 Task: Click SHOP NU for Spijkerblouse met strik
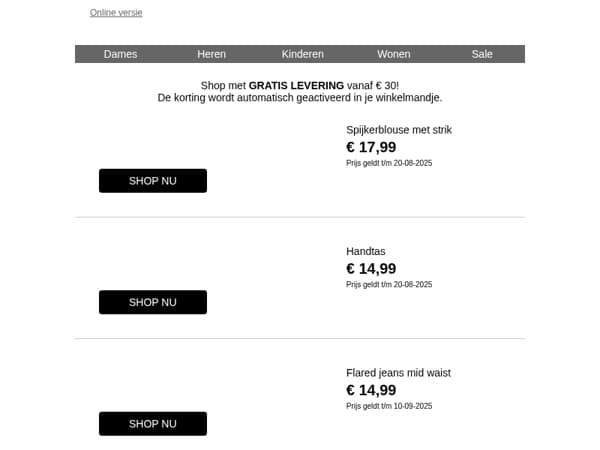click(153, 181)
